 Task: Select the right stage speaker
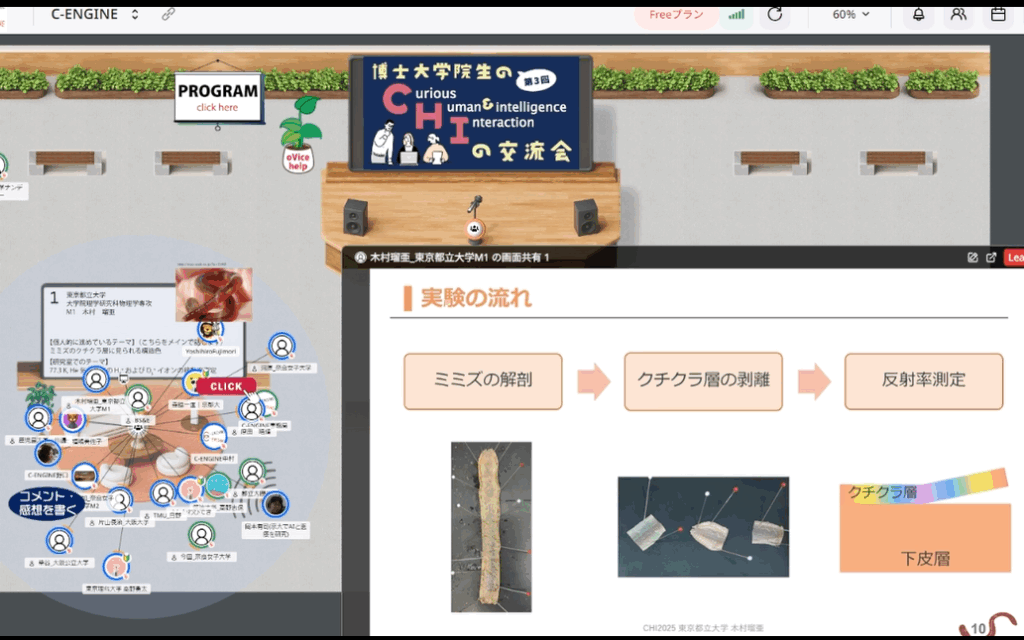coord(586,217)
